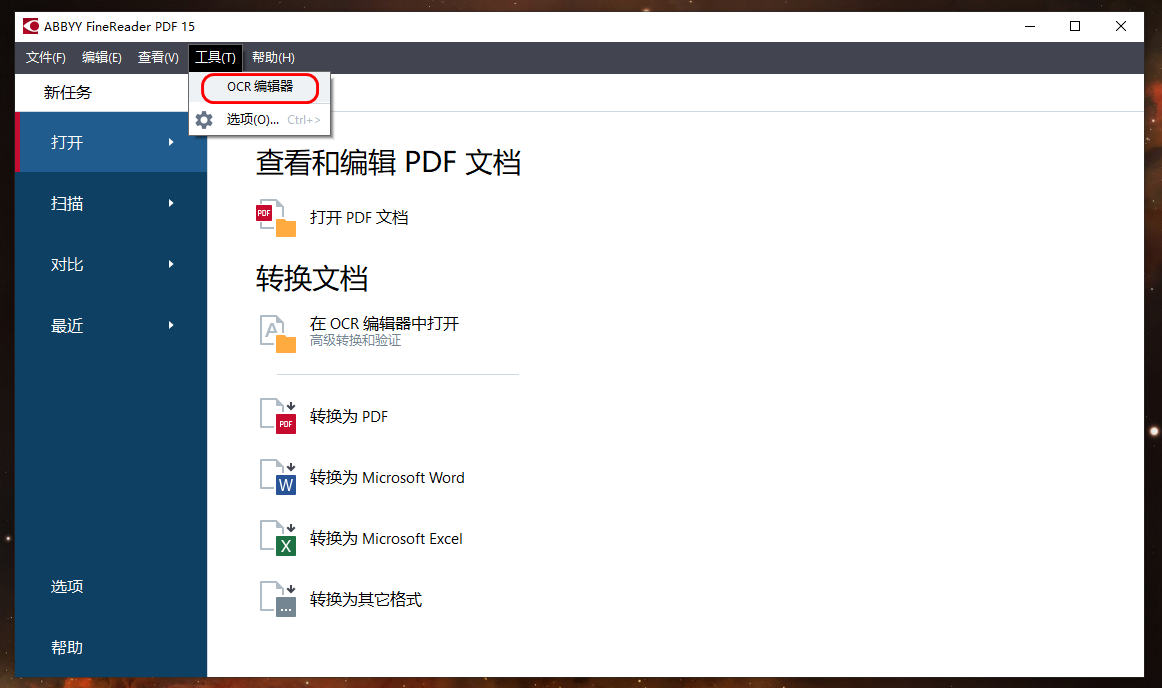Click 在 OCR 编辑器中打开 task
Image resolution: width=1162 pixels, height=688 pixels.
pos(384,323)
